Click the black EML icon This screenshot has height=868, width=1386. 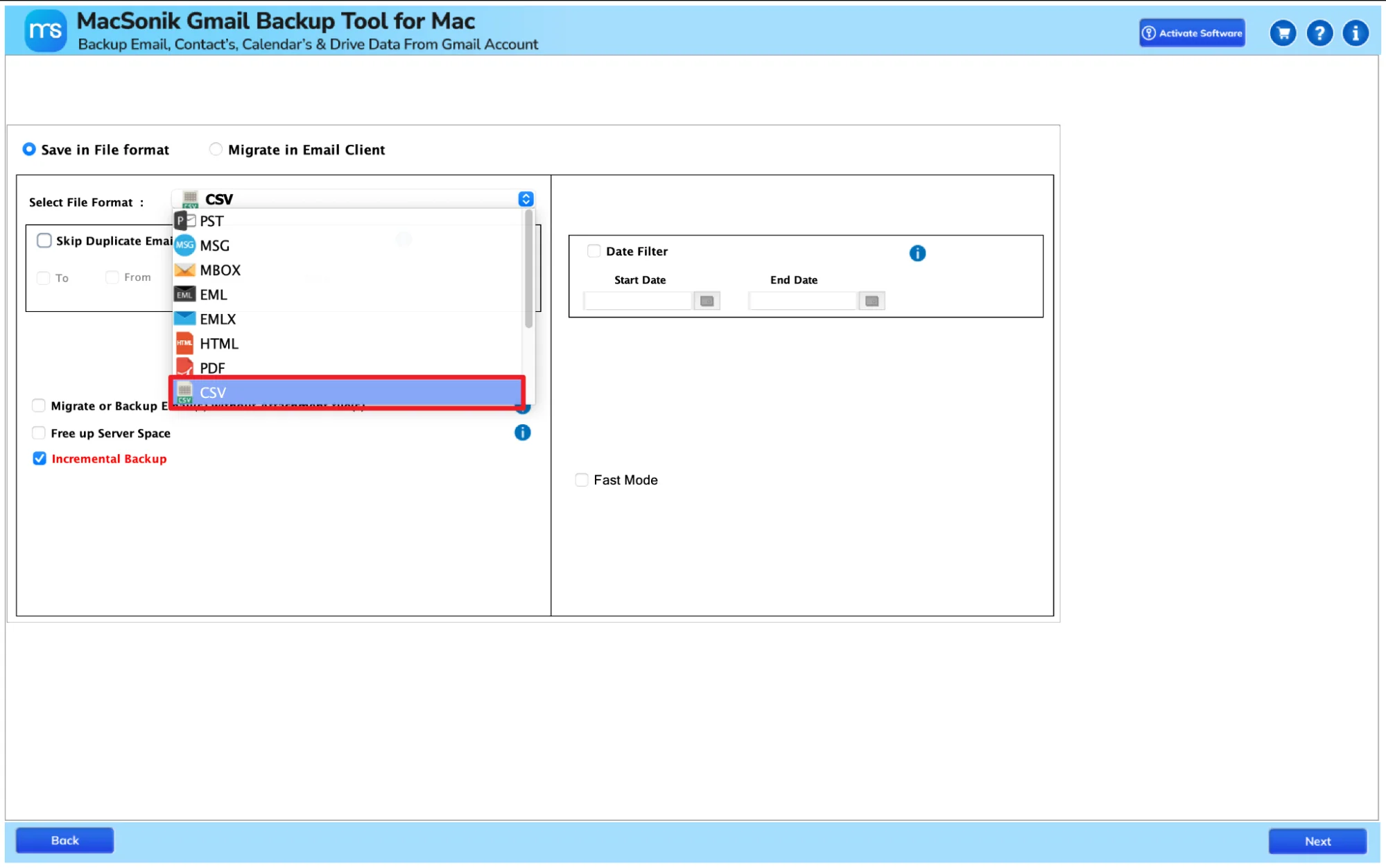184,295
